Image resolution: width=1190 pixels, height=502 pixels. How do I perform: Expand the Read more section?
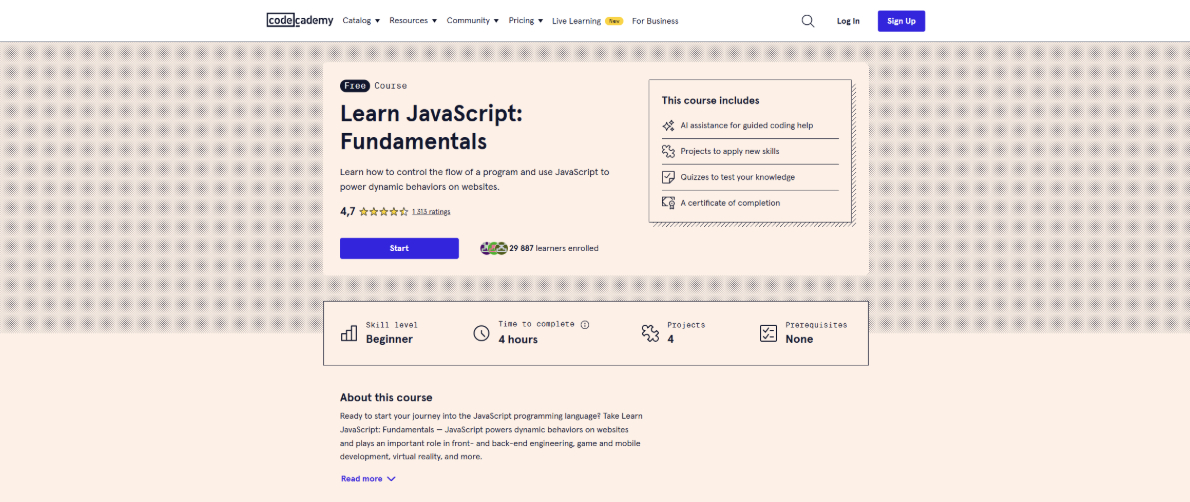[x=368, y=479]
